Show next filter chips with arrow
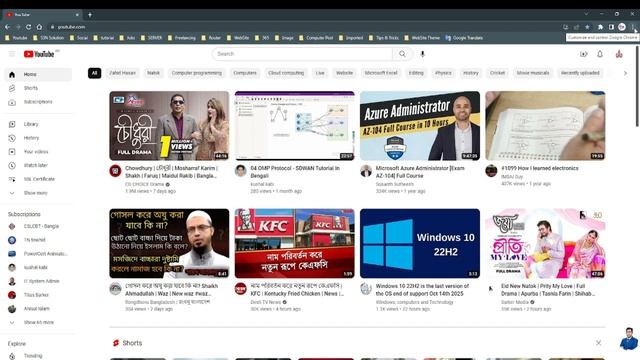Image resolution: width=640 pixels, height=360 pixels. (625, 73)
